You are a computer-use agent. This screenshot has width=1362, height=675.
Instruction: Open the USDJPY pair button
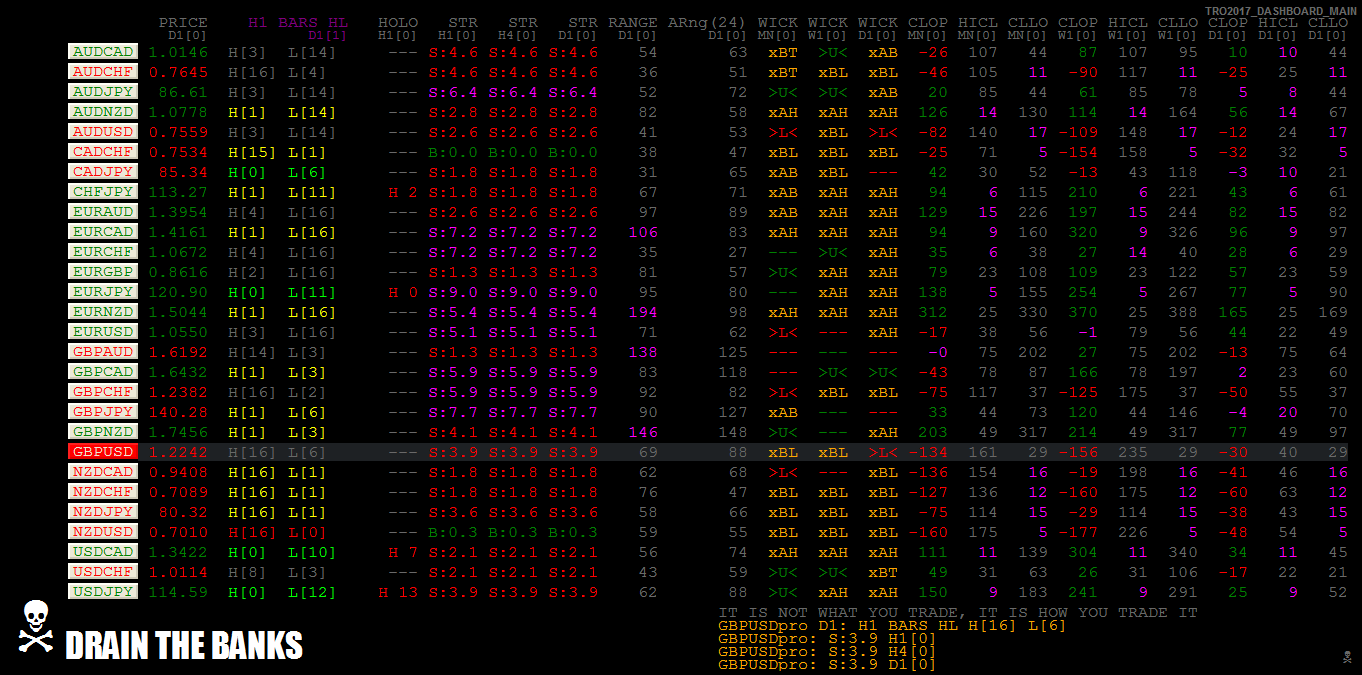[102, 592]
